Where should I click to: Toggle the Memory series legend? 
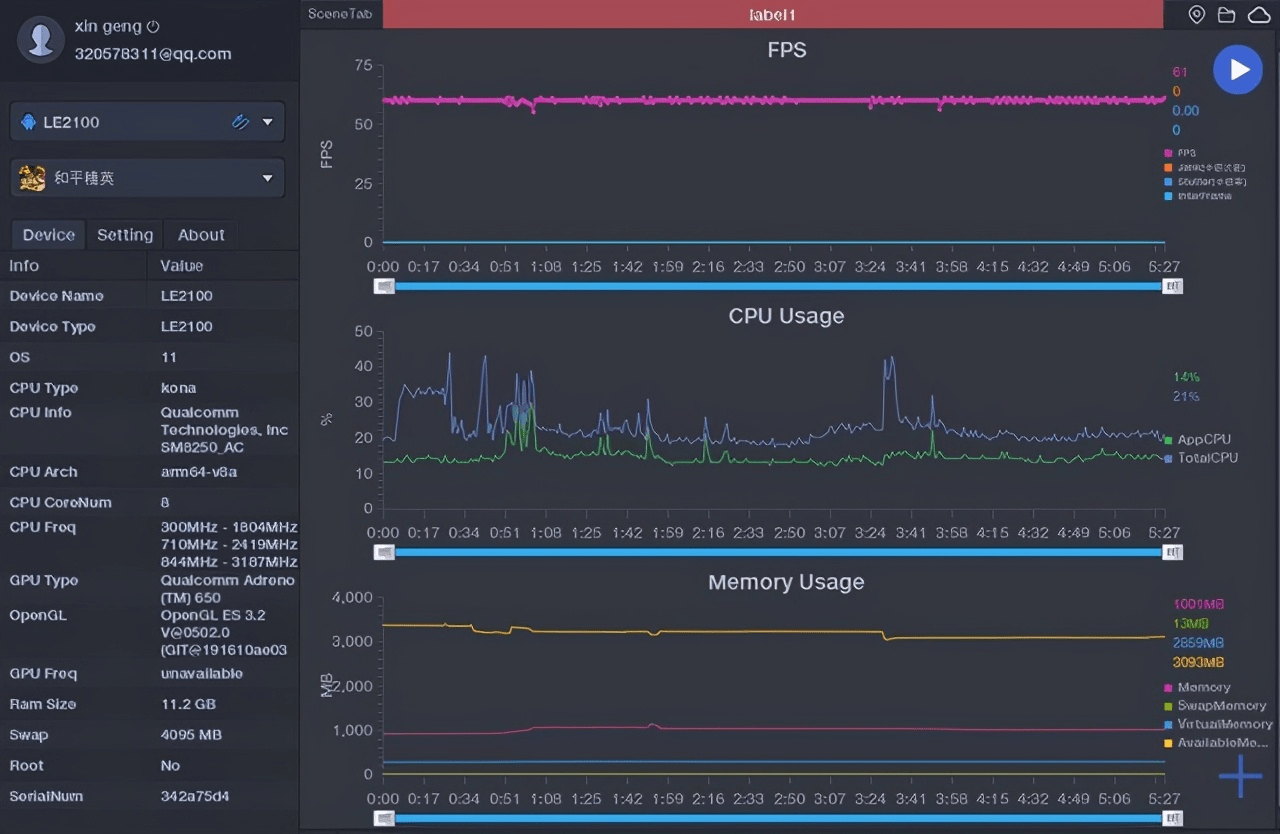pyautogui.click(x=1198, y=687)
